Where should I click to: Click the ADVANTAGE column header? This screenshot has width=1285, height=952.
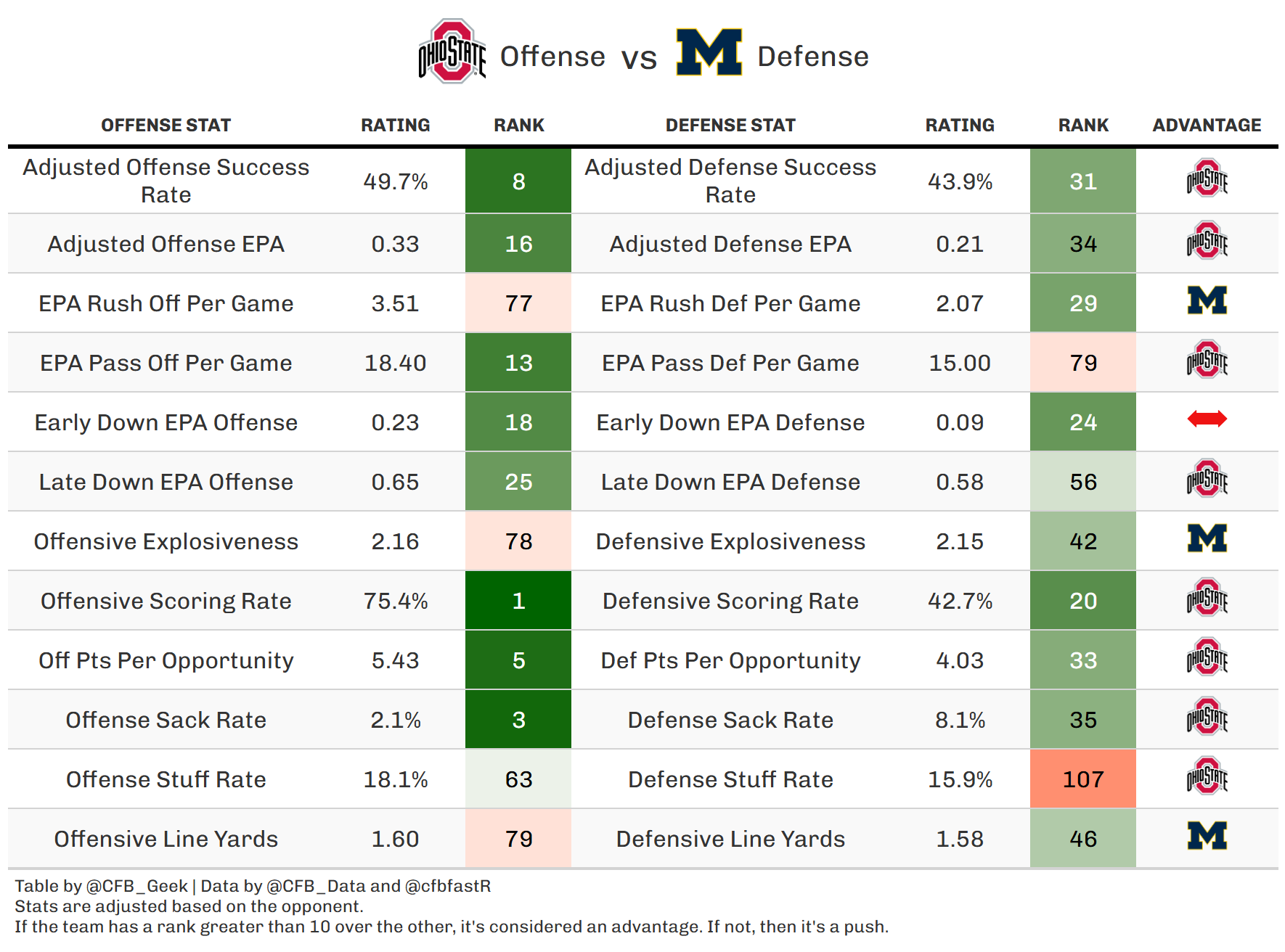[x=1207, y=126]
